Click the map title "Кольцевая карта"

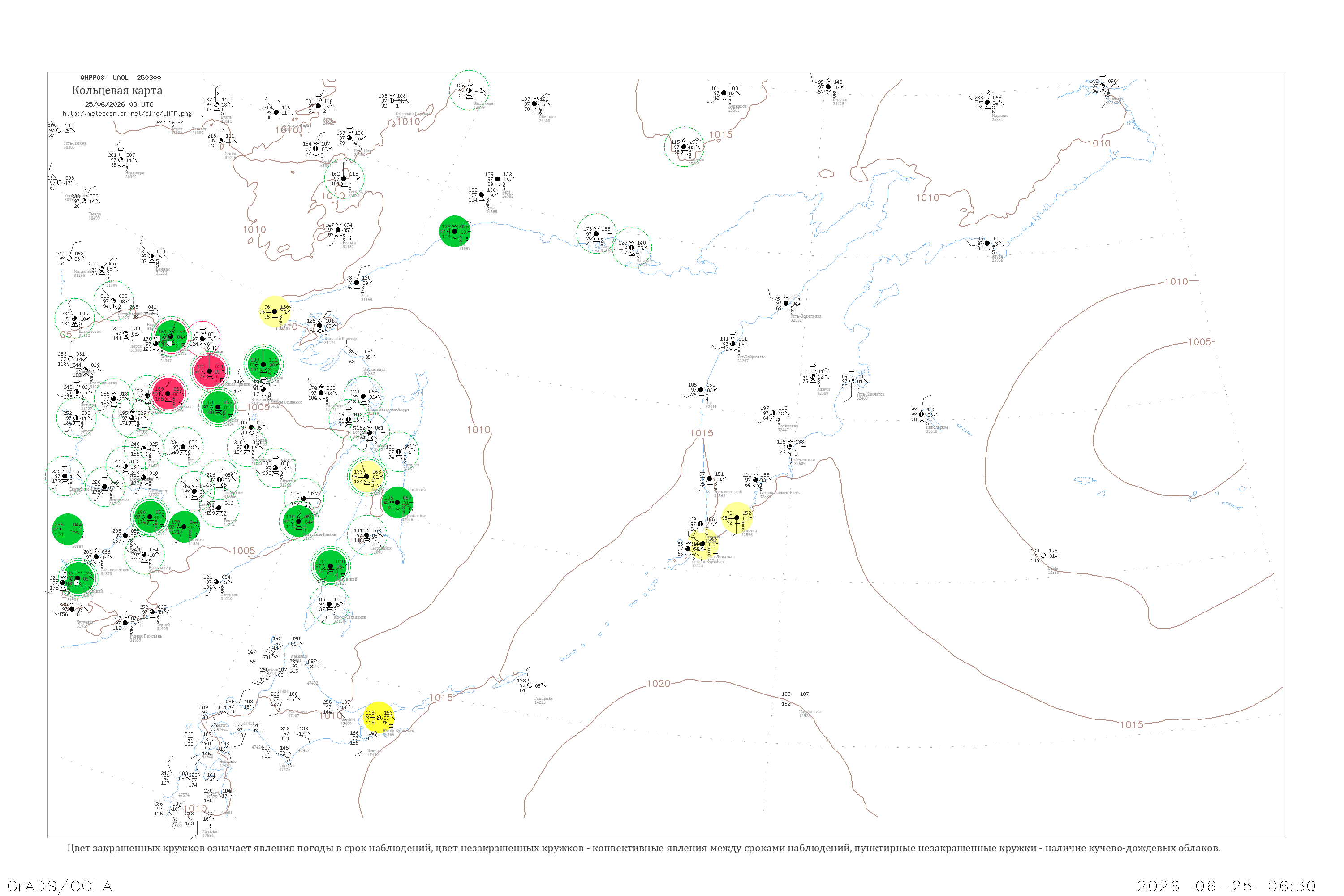pyautogui.click(x=117, y=90)
